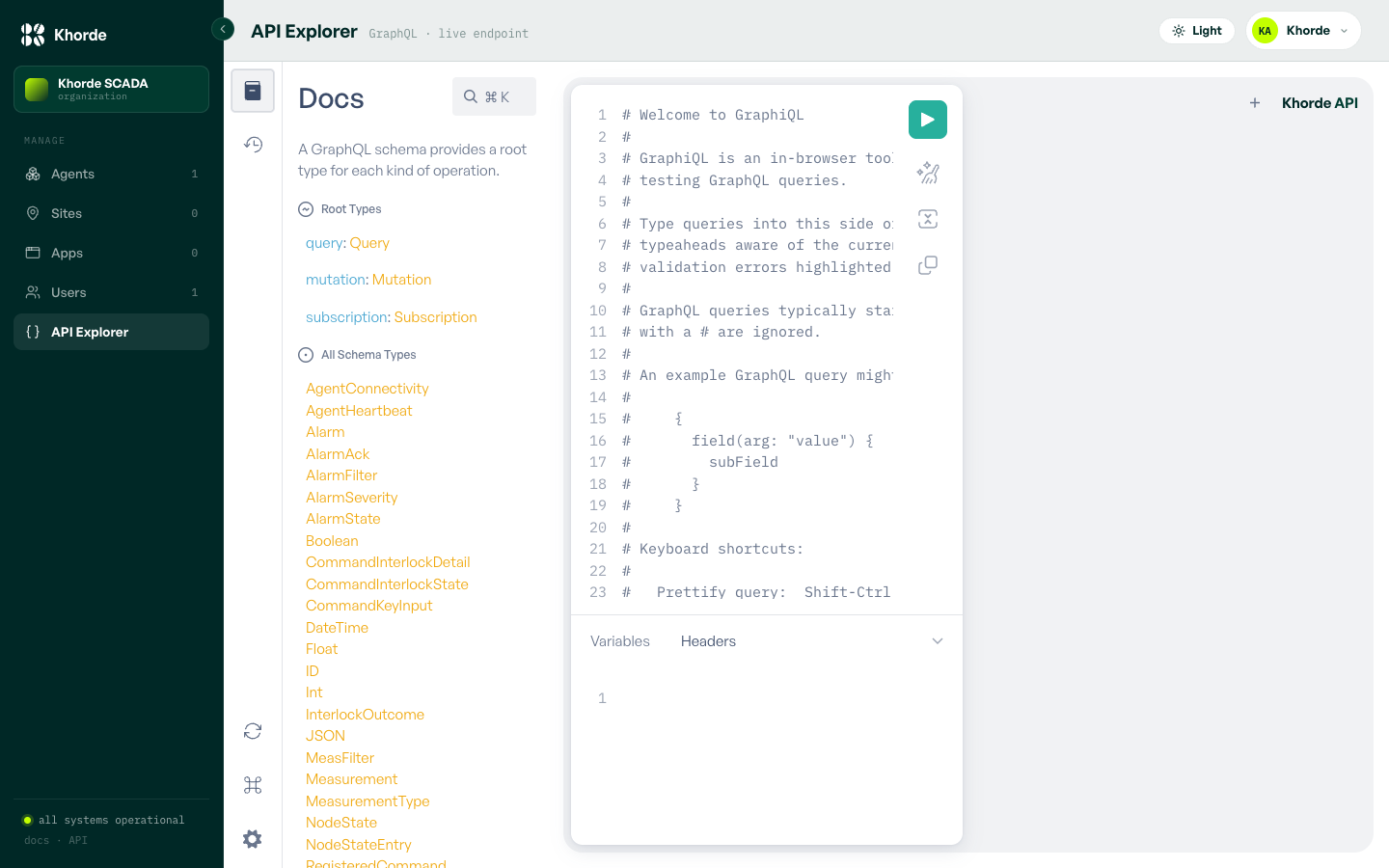Click the docs search field
Viewport: 1389px width, 868px height.
[x=494, y=96]
